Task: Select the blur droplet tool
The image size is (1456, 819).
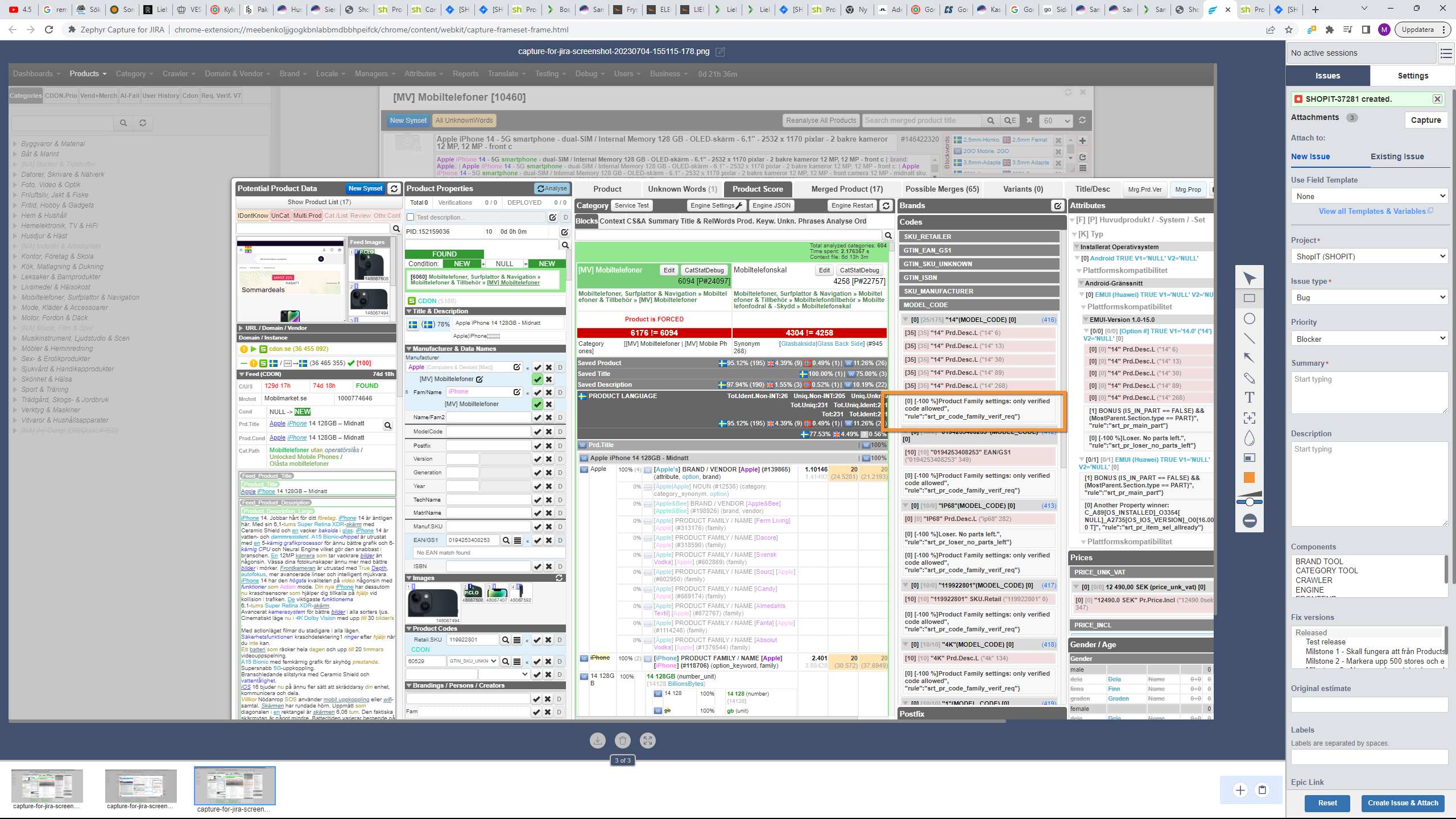Action: (x=1249, y=438)
